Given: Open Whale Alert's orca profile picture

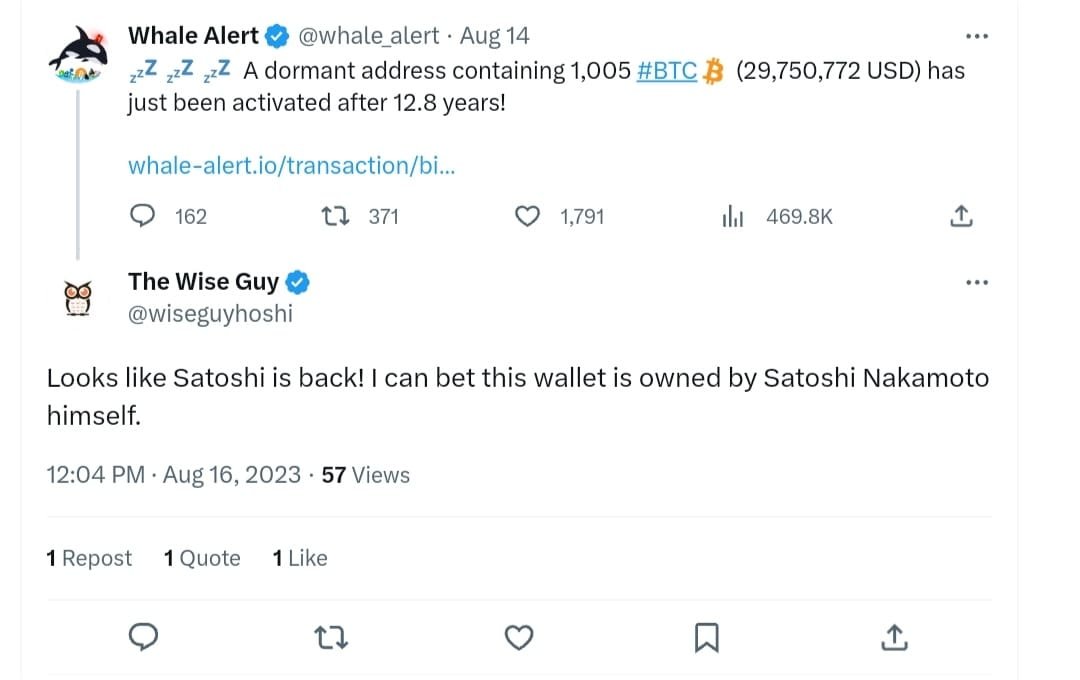Looking at the screenshot, I should click(78, 53).
